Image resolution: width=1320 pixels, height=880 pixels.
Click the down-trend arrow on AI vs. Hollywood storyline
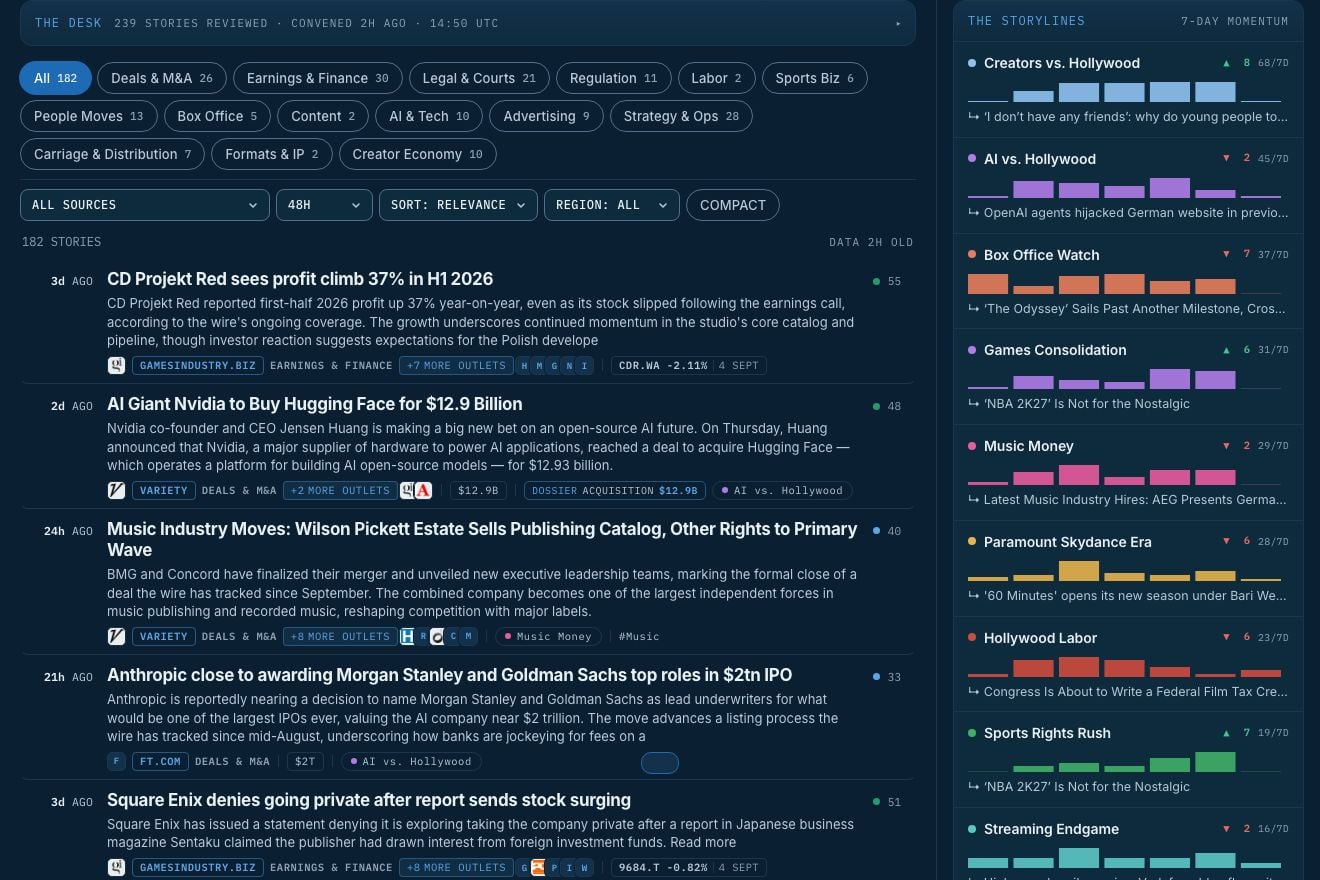pos(1226,159)
